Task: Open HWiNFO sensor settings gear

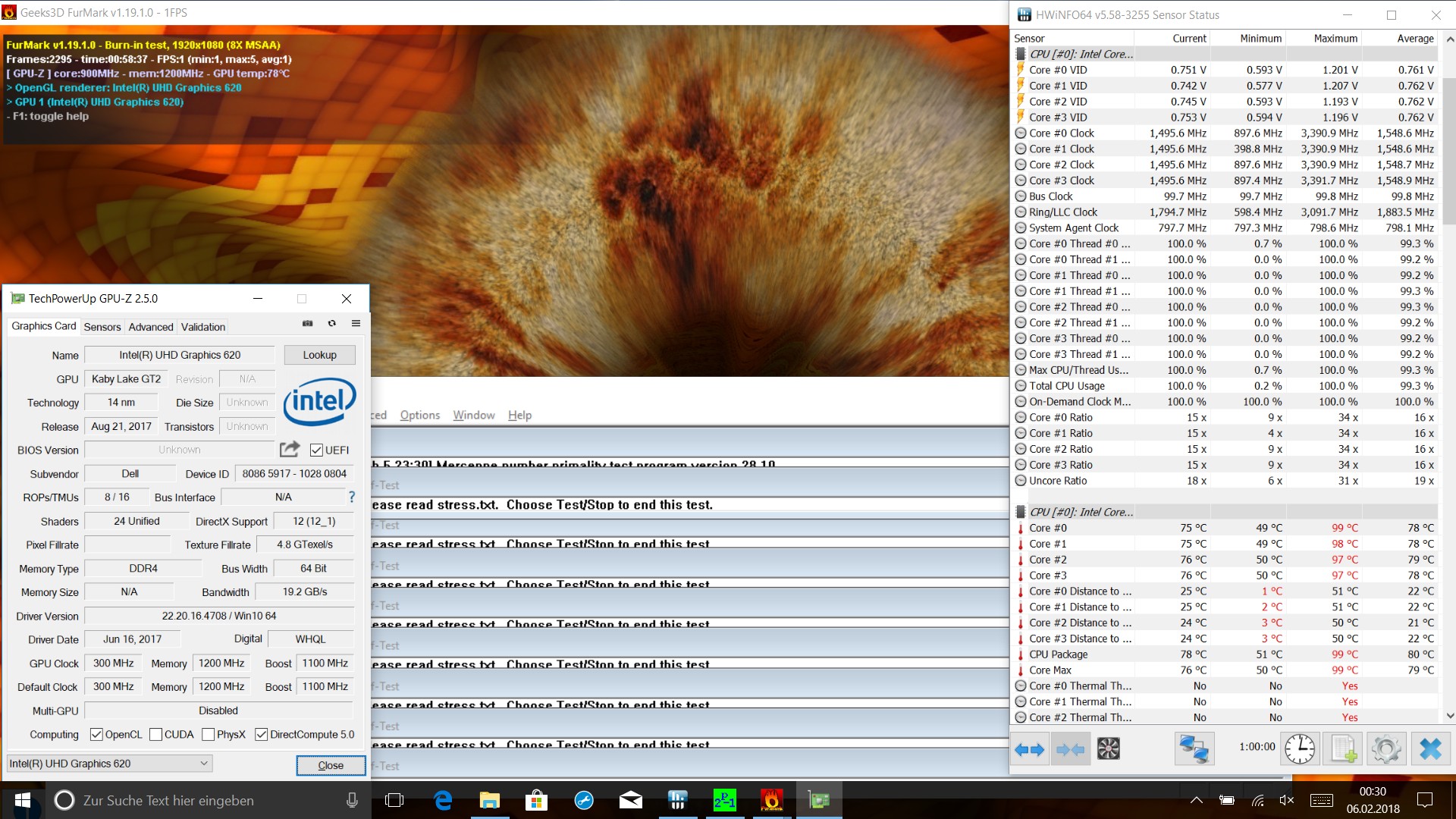Action: pos(1386,749)
